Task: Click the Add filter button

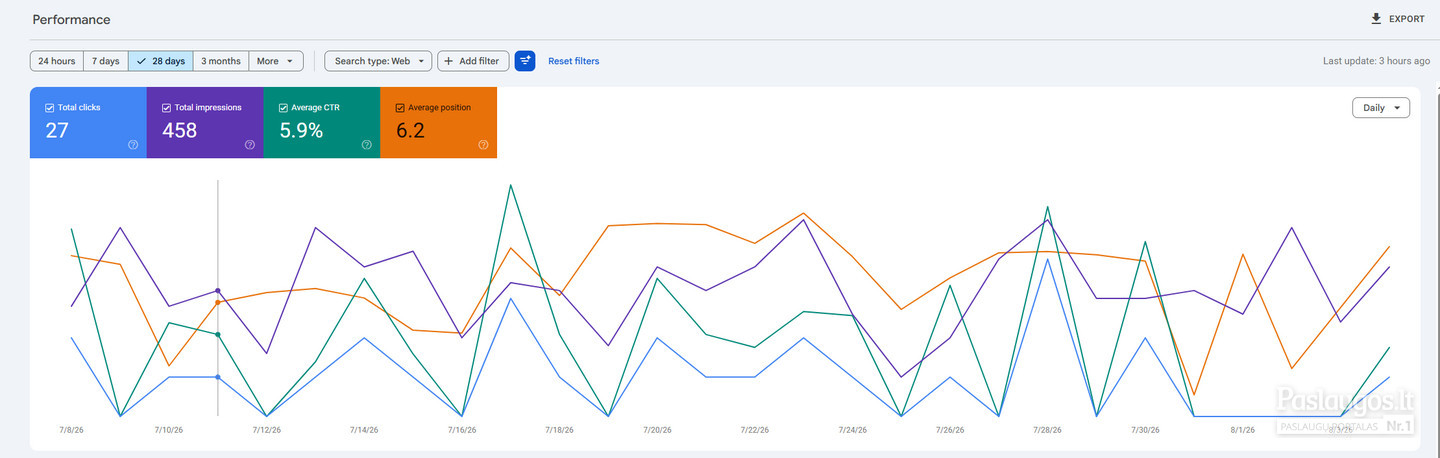Action: 474,61
